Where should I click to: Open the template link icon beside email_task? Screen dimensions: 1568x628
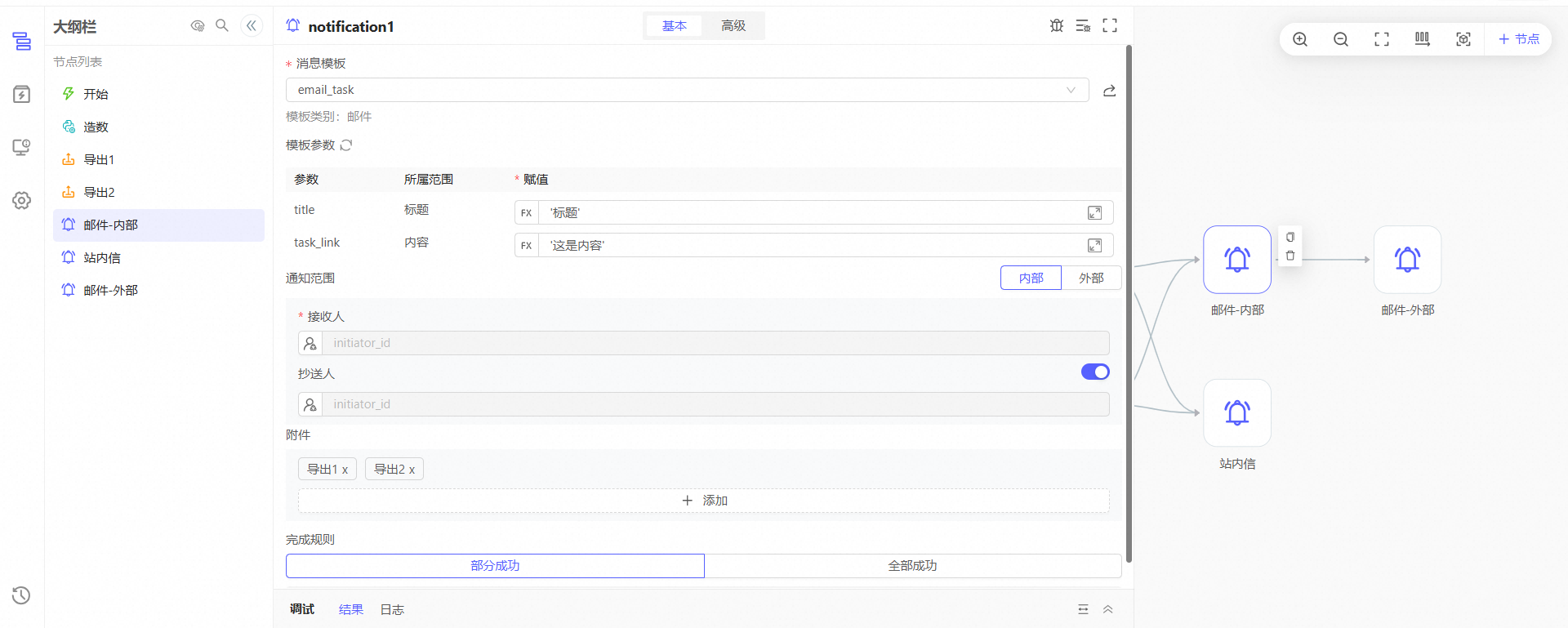click(1109, 91)
